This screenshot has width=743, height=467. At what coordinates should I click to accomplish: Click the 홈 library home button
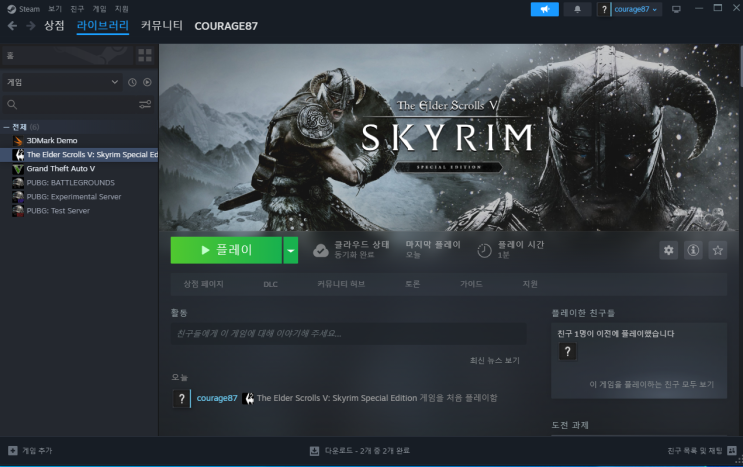(x=68, y=55)
